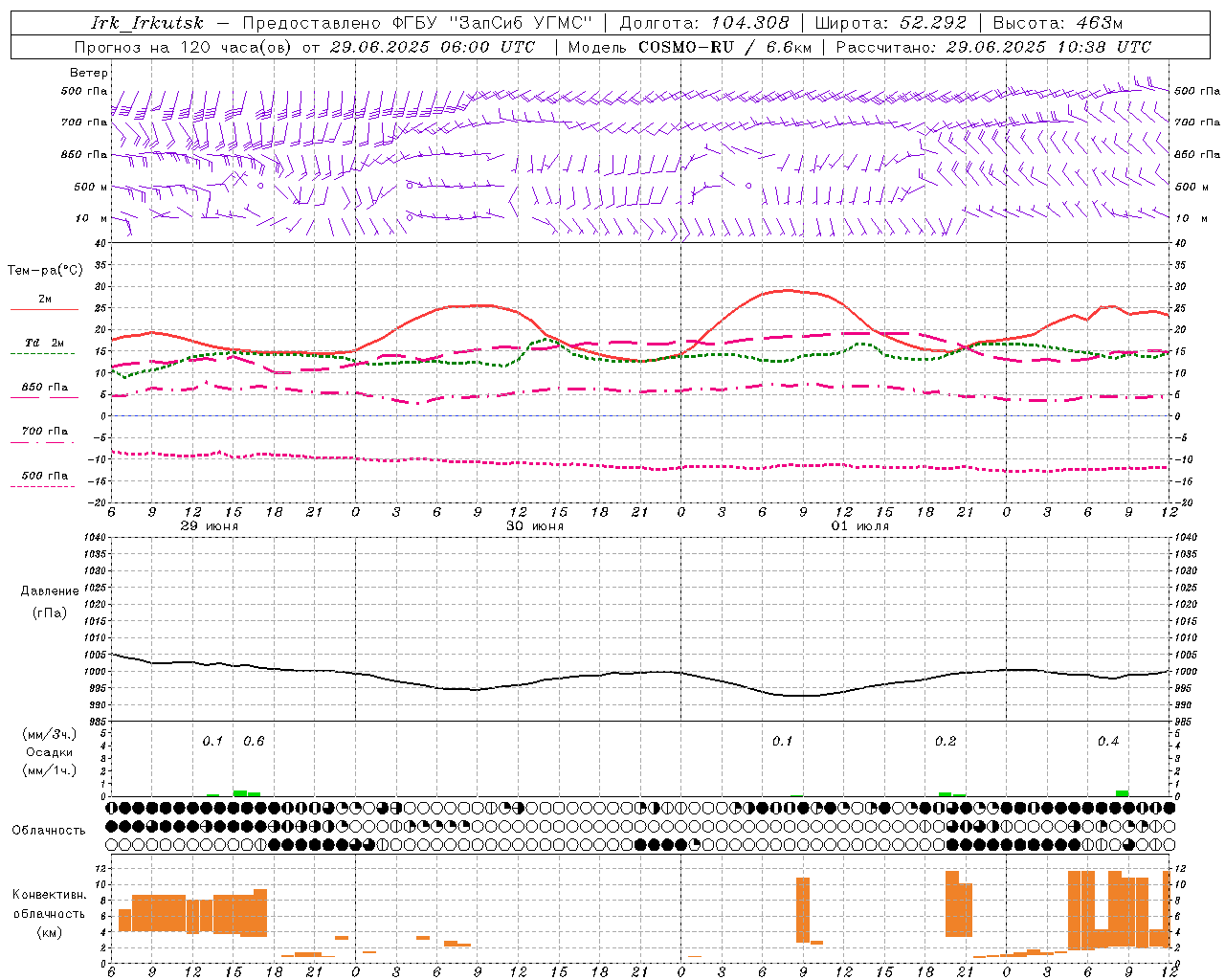Select the longitude value 104.308

tap(749, 23)
